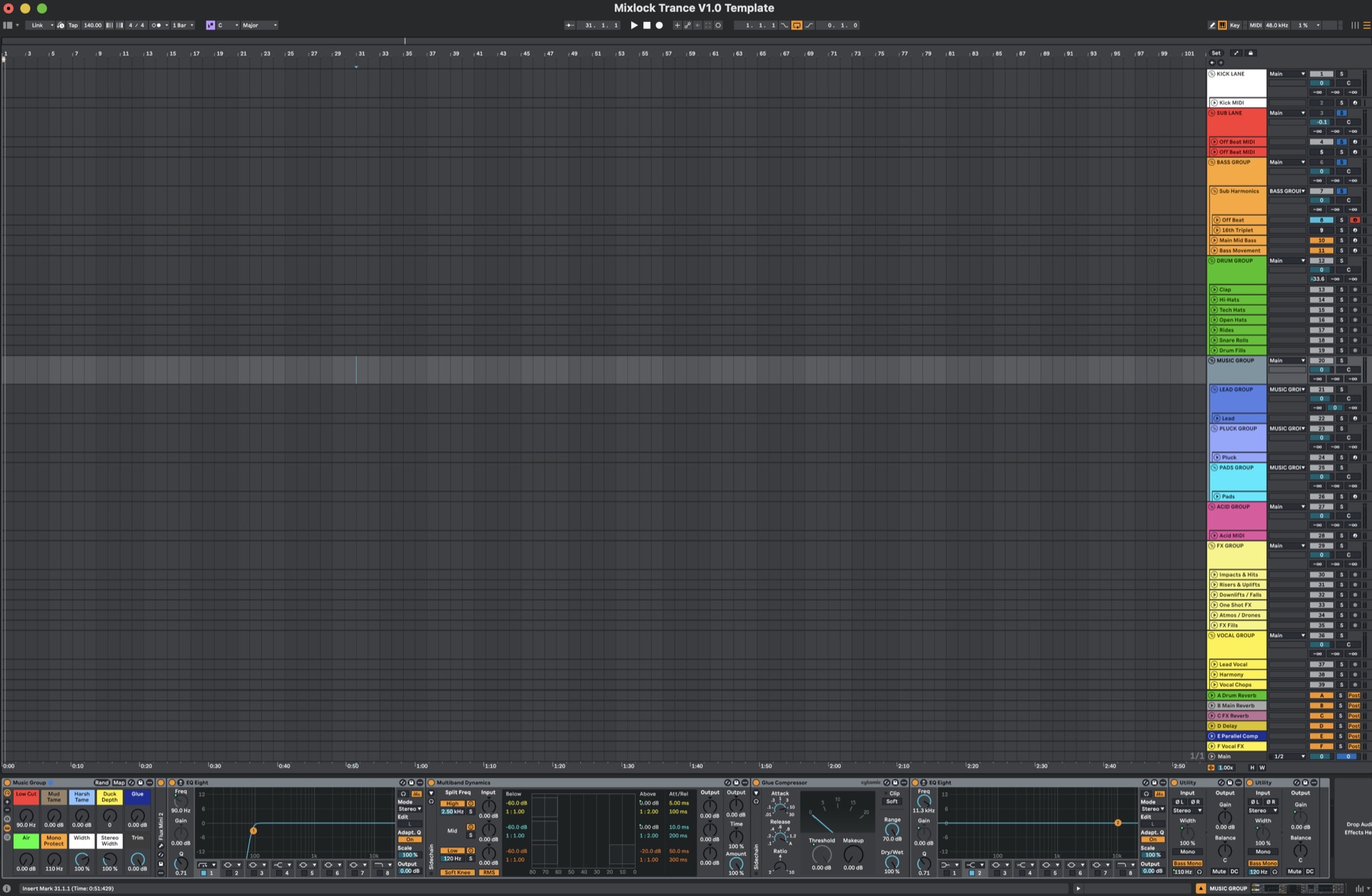Toggle Soft Clip in Glue Compressor
Viewport: 1372px width, 896px height.
click(x=892, y=802)
